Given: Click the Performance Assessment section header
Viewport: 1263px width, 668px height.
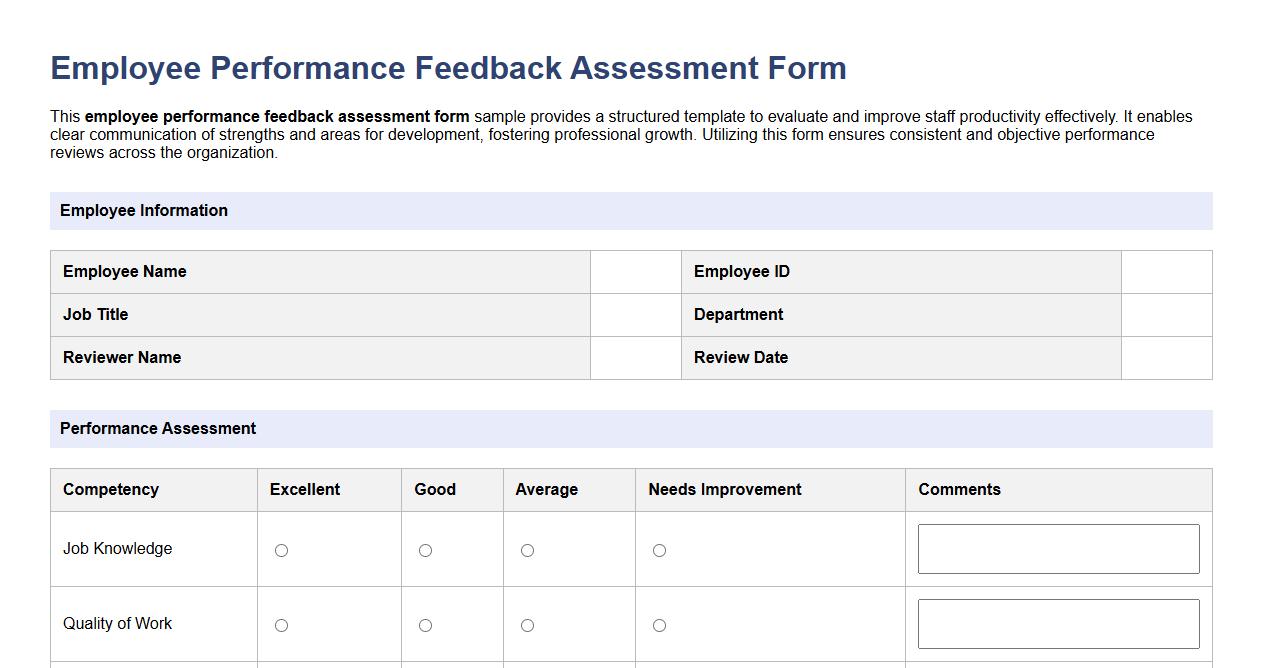Looking at the screenshot, I should point(157,428).
